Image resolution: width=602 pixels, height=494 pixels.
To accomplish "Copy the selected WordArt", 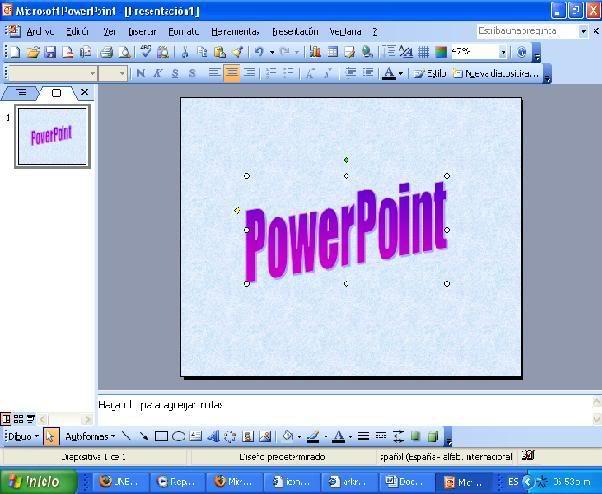I will tap(202, 52).
